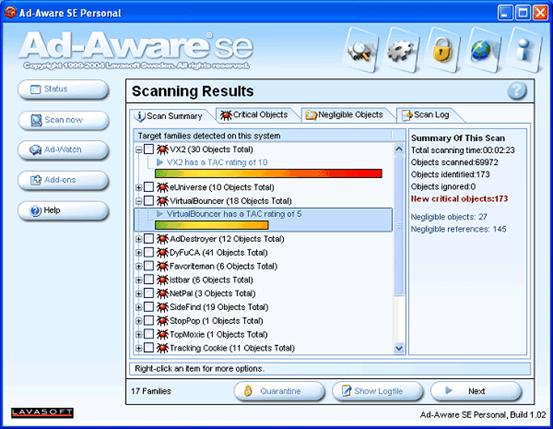This screenshot has height=429, width=553.
Task: Click the bug icon beside VirtualBouncer
Action: pos(162,201)
